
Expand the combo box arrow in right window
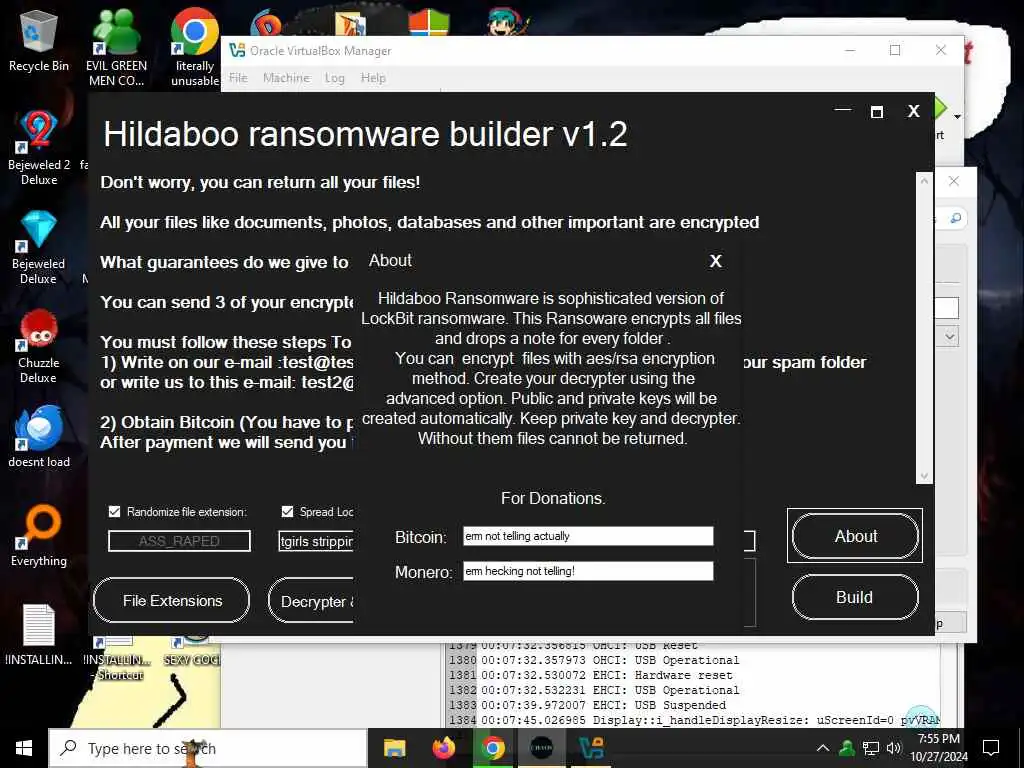coord(950,337)
